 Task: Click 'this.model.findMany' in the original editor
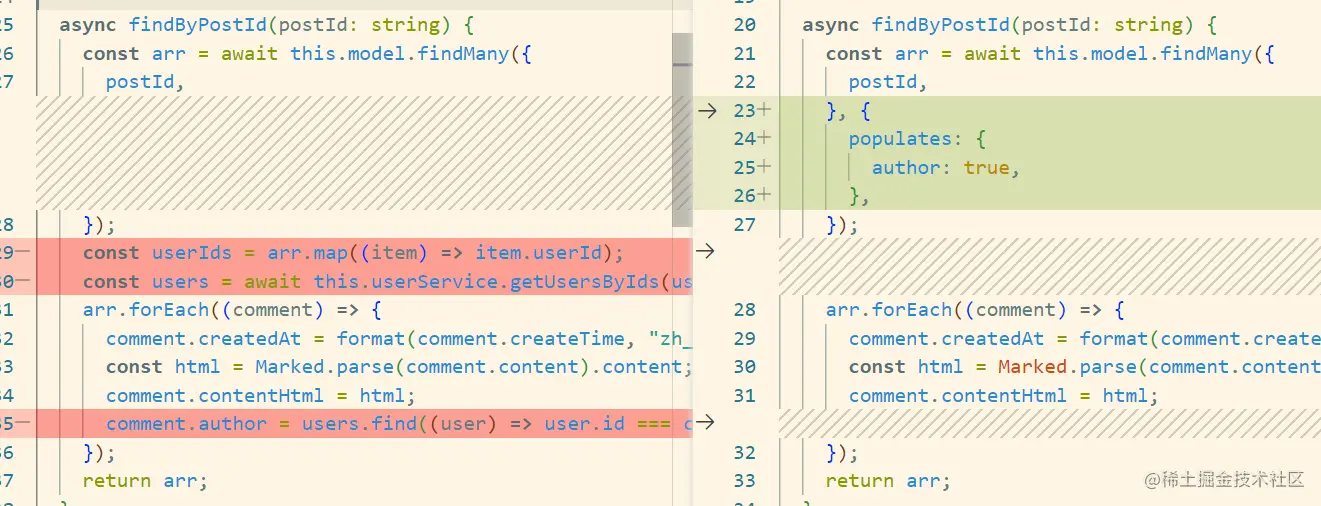point(398,54)
